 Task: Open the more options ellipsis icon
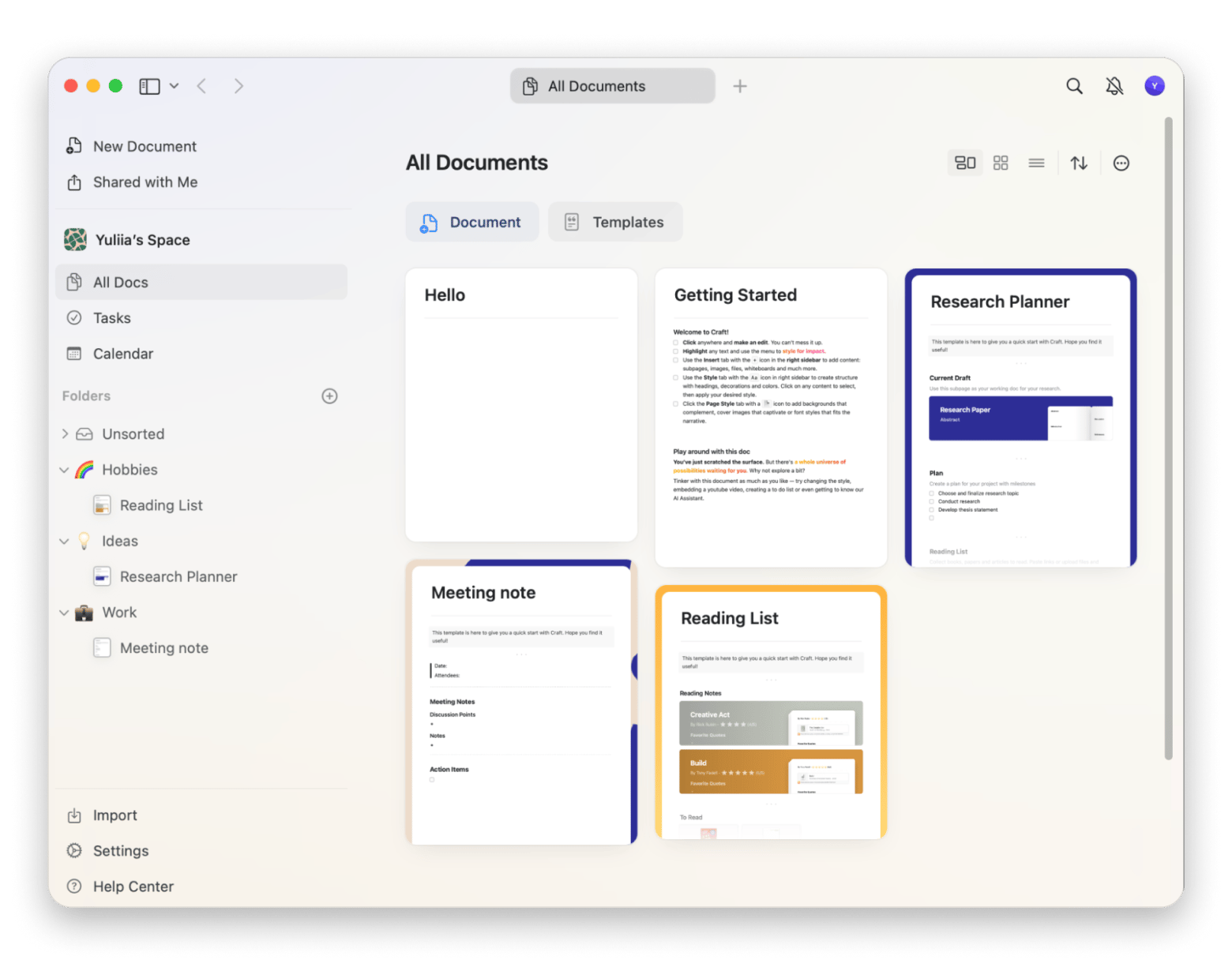(1121, 163)
